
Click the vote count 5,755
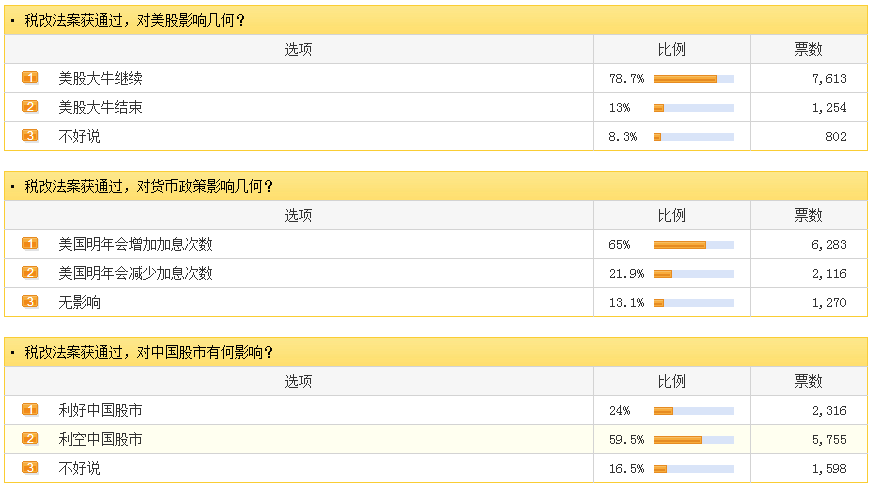829,440
